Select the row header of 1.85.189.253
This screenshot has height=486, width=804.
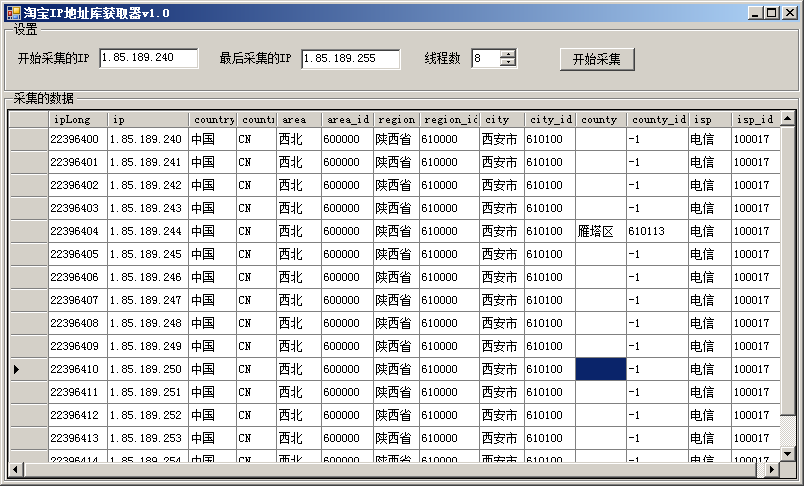[29, 438]
